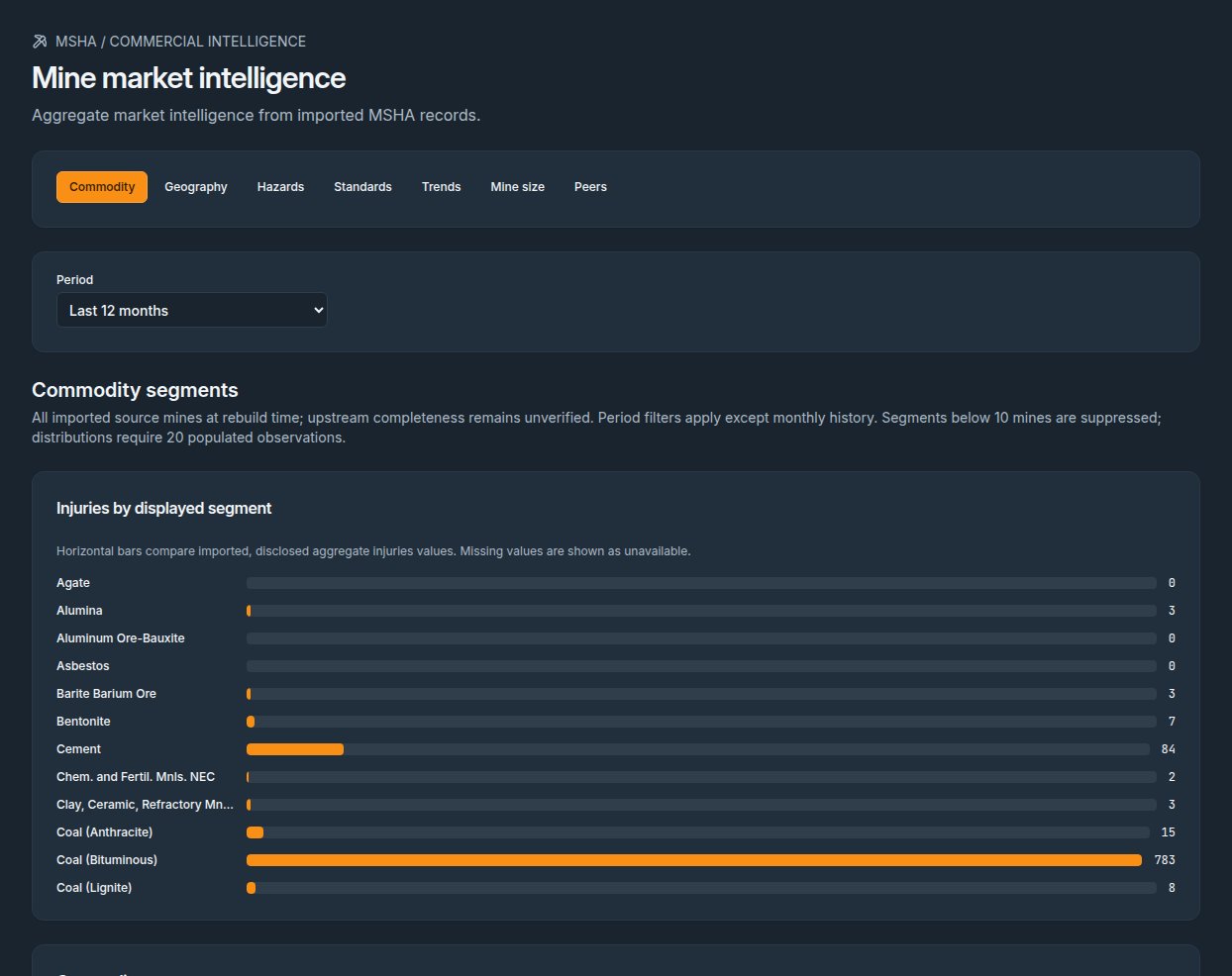The width and height of the screenshot is (1232, 976).
Task: Click the value 8 for Coal (Lignite)
Action: tap(1172, 888)
